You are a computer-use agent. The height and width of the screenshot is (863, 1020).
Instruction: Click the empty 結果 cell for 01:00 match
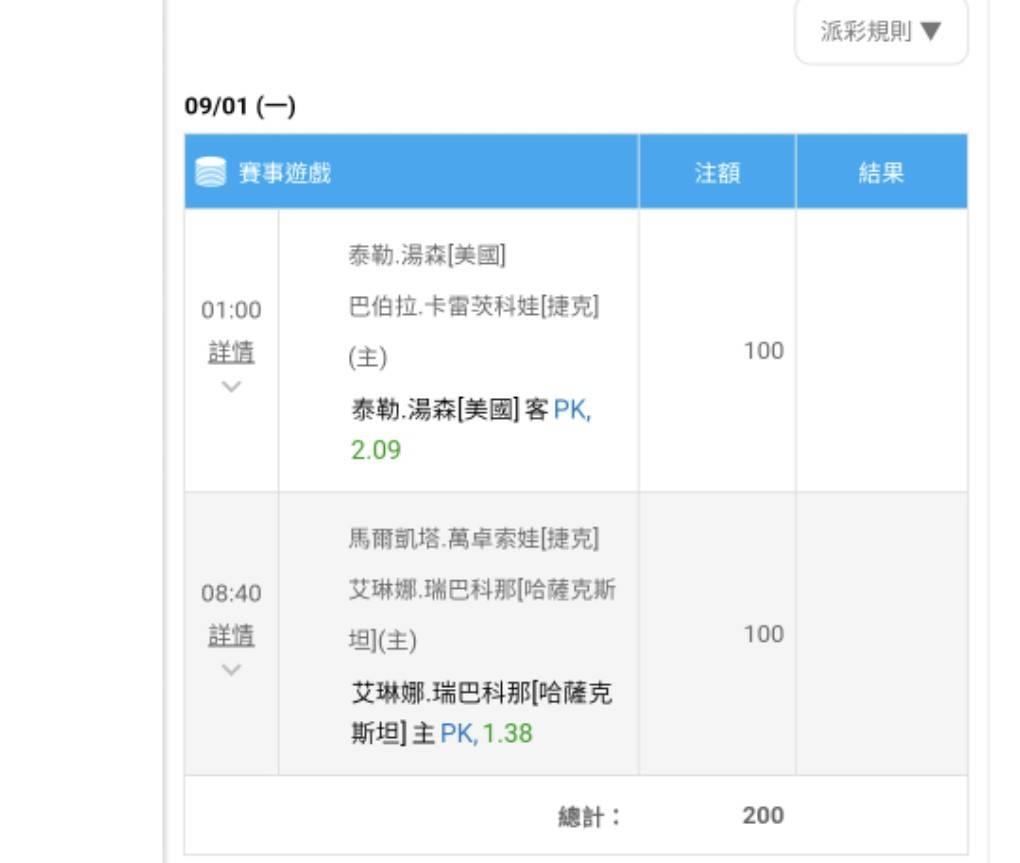click(881, 351)
